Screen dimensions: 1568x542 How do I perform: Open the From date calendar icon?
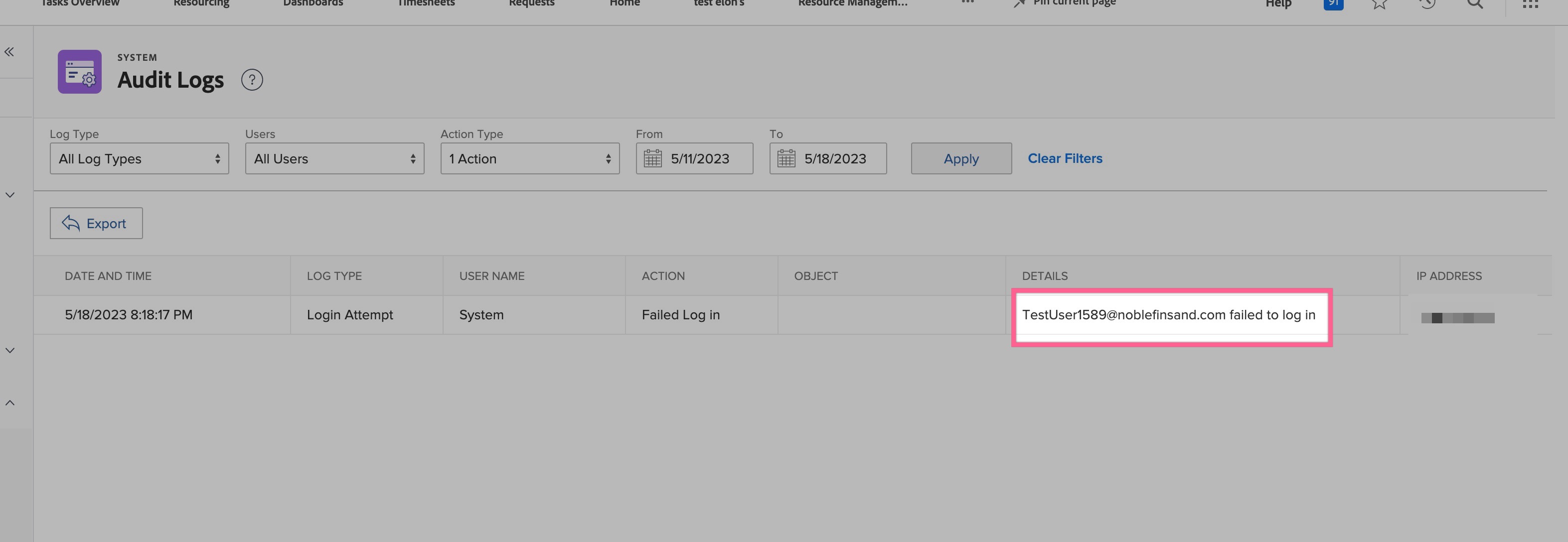(x=652, y=159)
